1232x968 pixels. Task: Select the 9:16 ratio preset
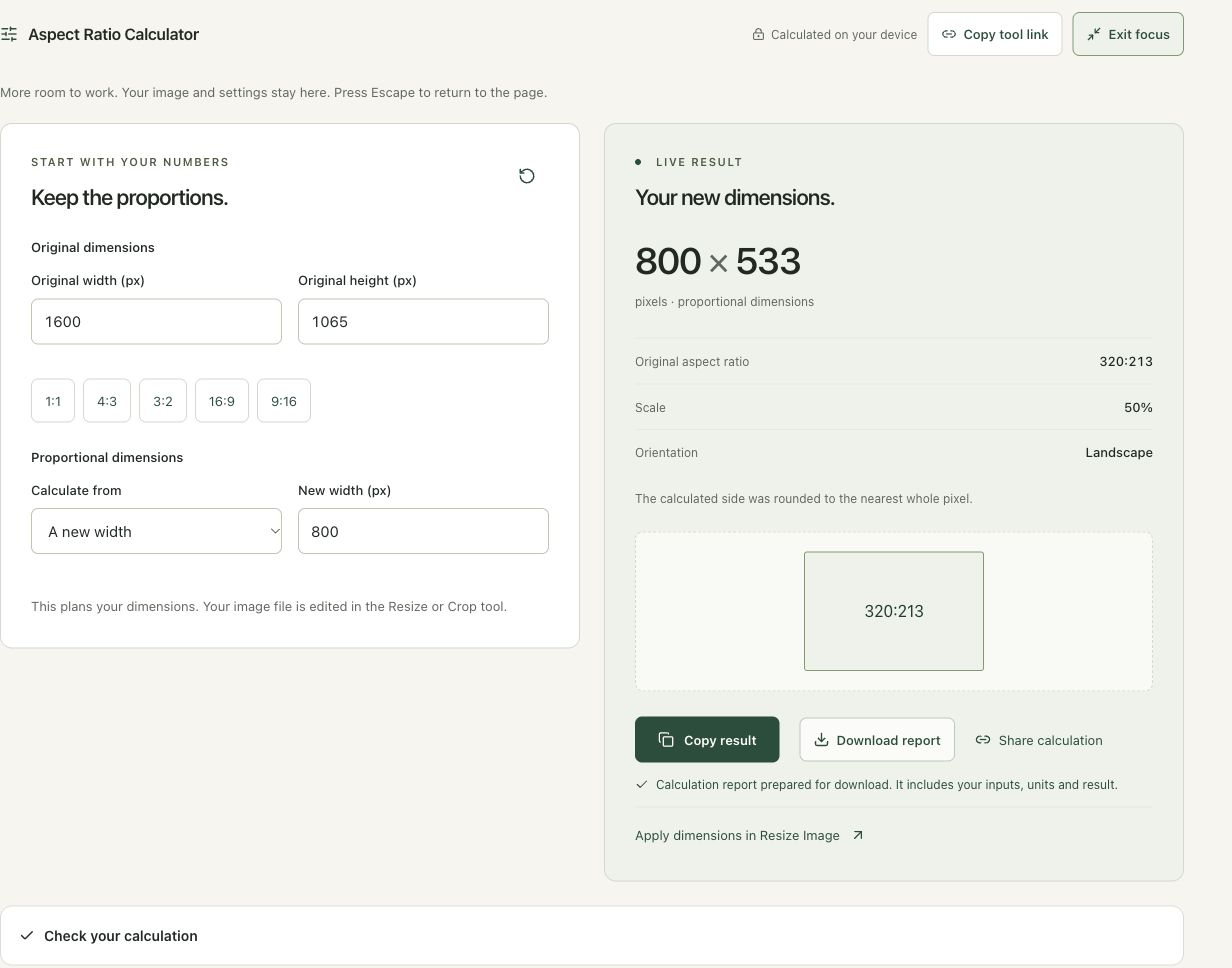pyautogui.click(x=284, y=401)
